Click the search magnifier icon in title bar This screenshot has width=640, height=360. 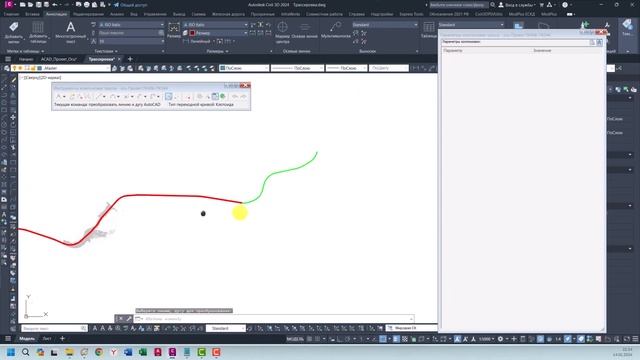pos(493,5)
